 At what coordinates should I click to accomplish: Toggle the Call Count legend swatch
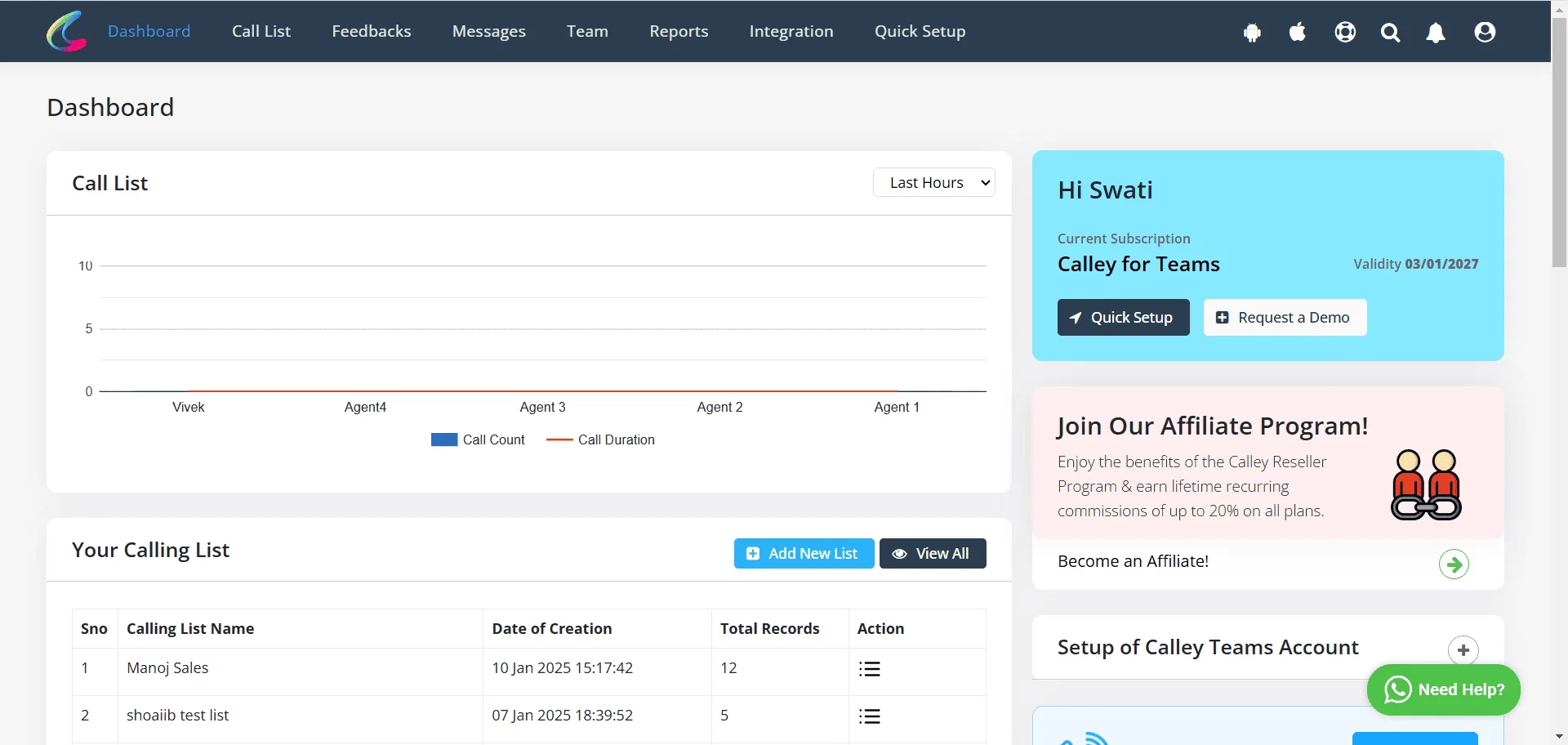click(444, 439)
